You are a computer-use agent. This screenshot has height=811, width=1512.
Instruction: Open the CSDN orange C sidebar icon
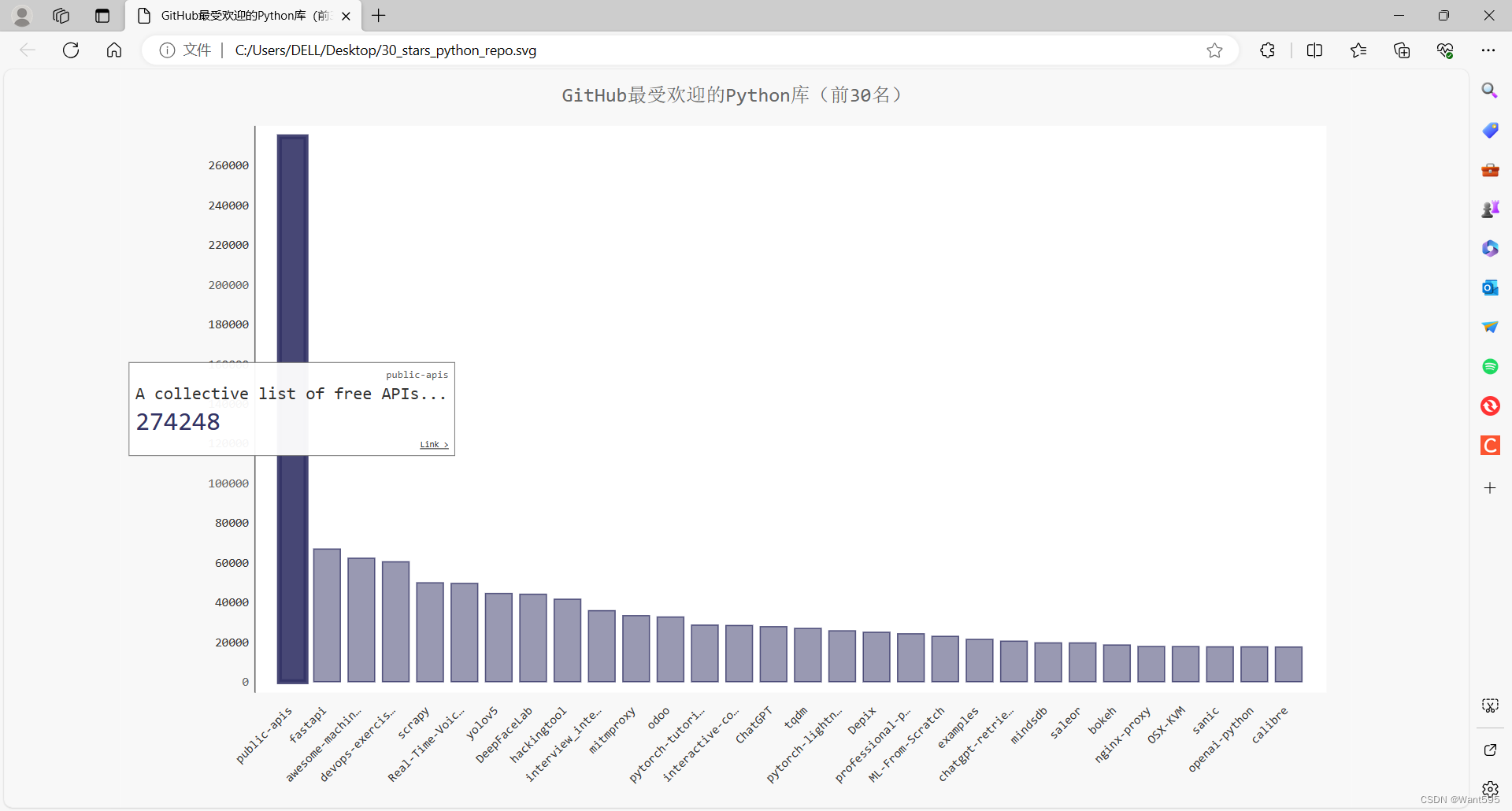[x=1490, y=446]
